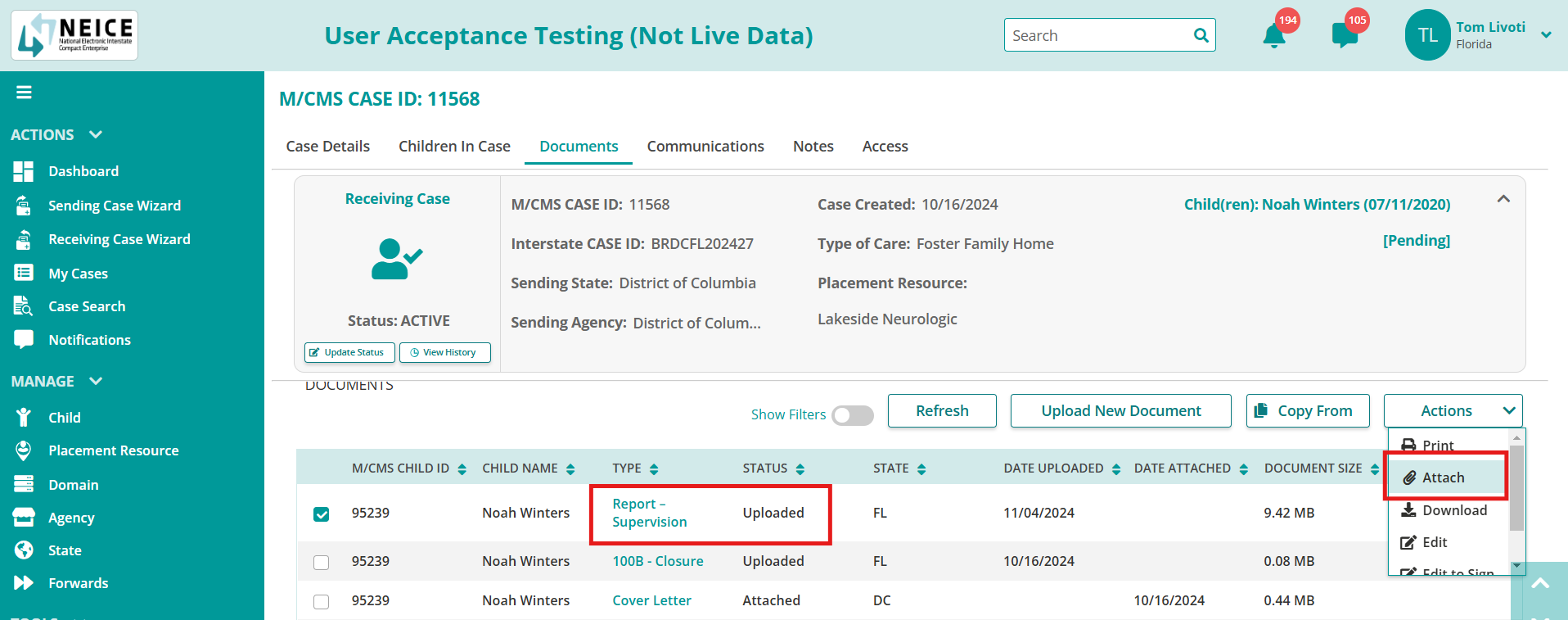Check the Cover Letter row checkbox
The height and width of the screenshot is (620, 1568).
tap(322, 601)
